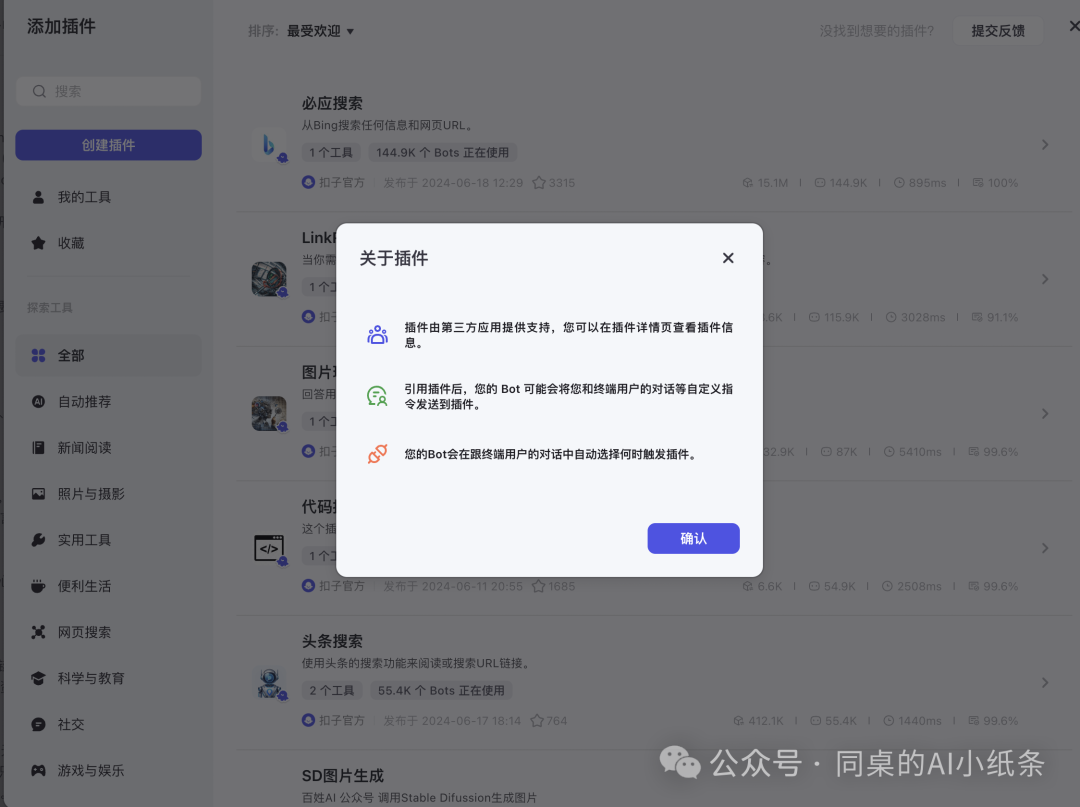Open the 网页搜索 web search icon

36,631
